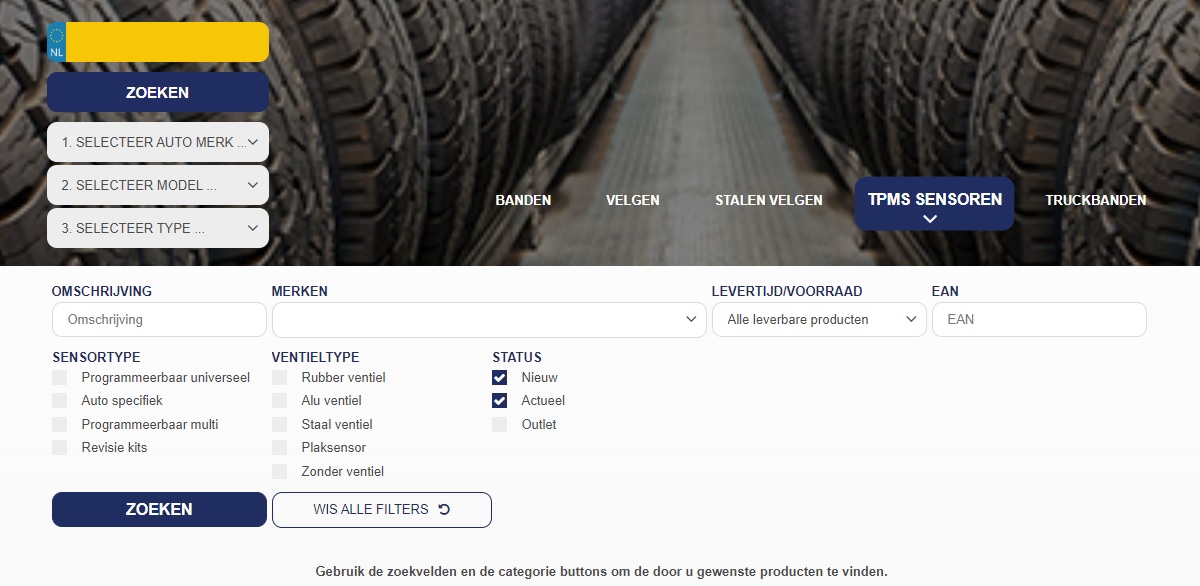This screenshot has height=586, width=1200.
Task: Check the Staal ventiel box
Action: point(280,425)
